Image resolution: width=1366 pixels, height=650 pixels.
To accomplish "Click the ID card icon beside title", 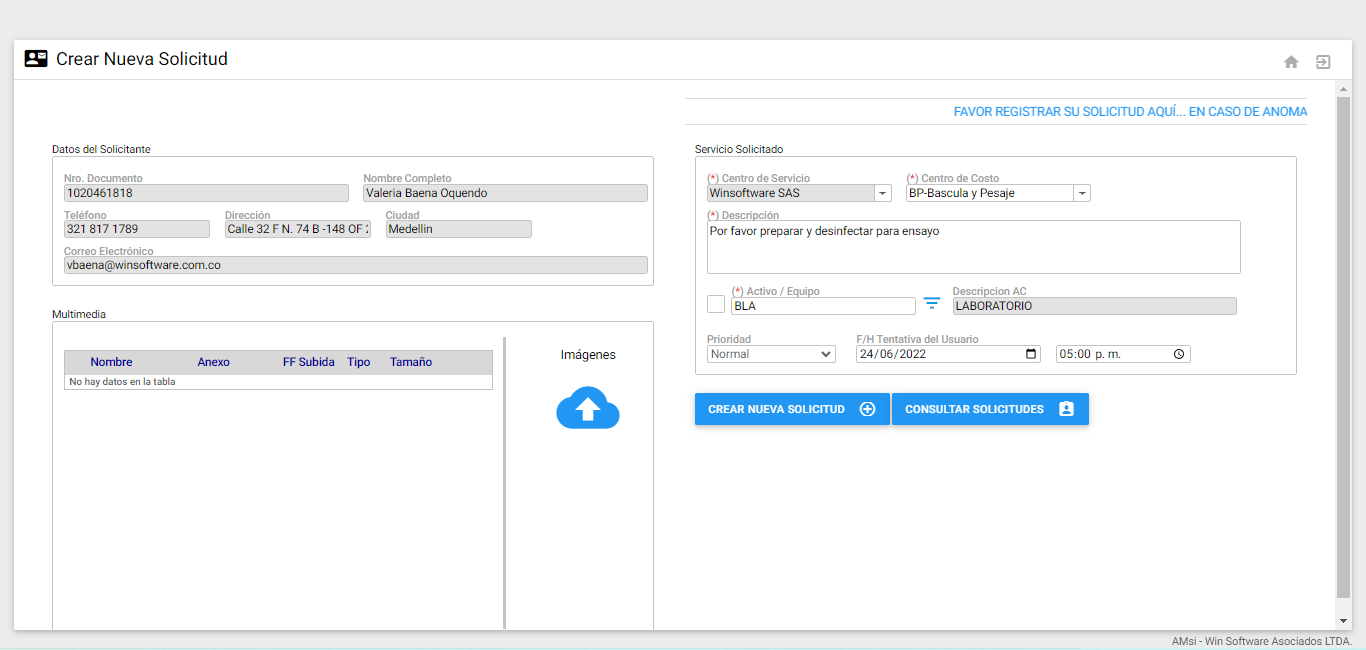I will click(36, 58).
